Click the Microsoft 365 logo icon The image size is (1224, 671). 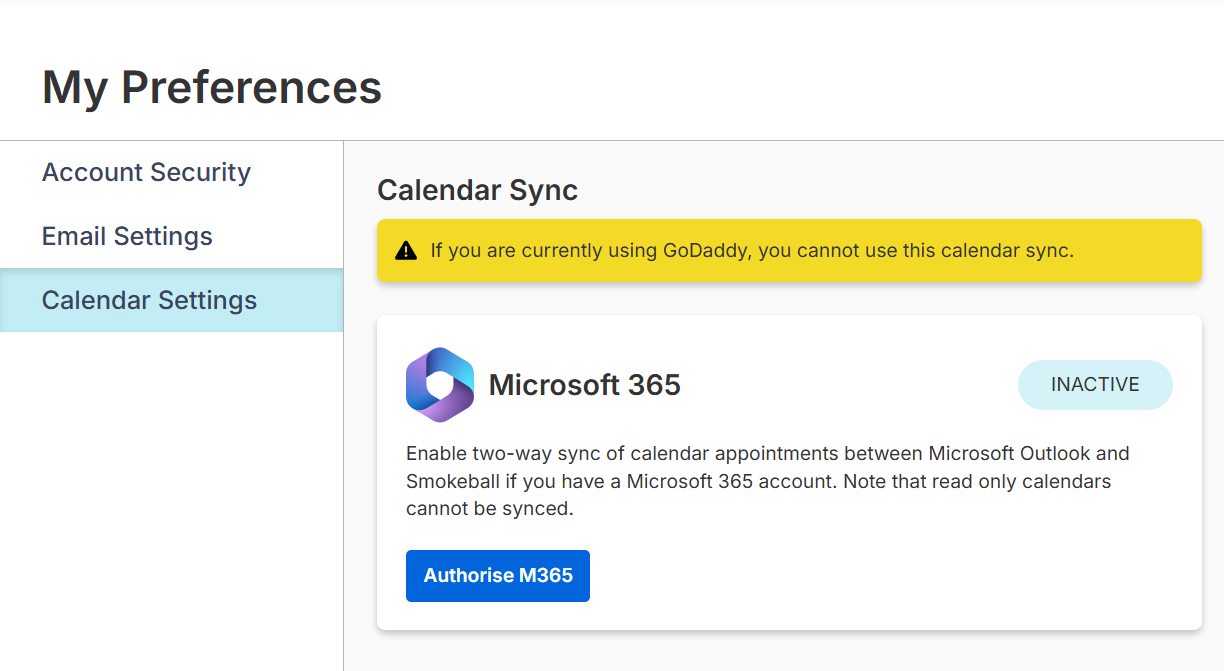[440, 385]
